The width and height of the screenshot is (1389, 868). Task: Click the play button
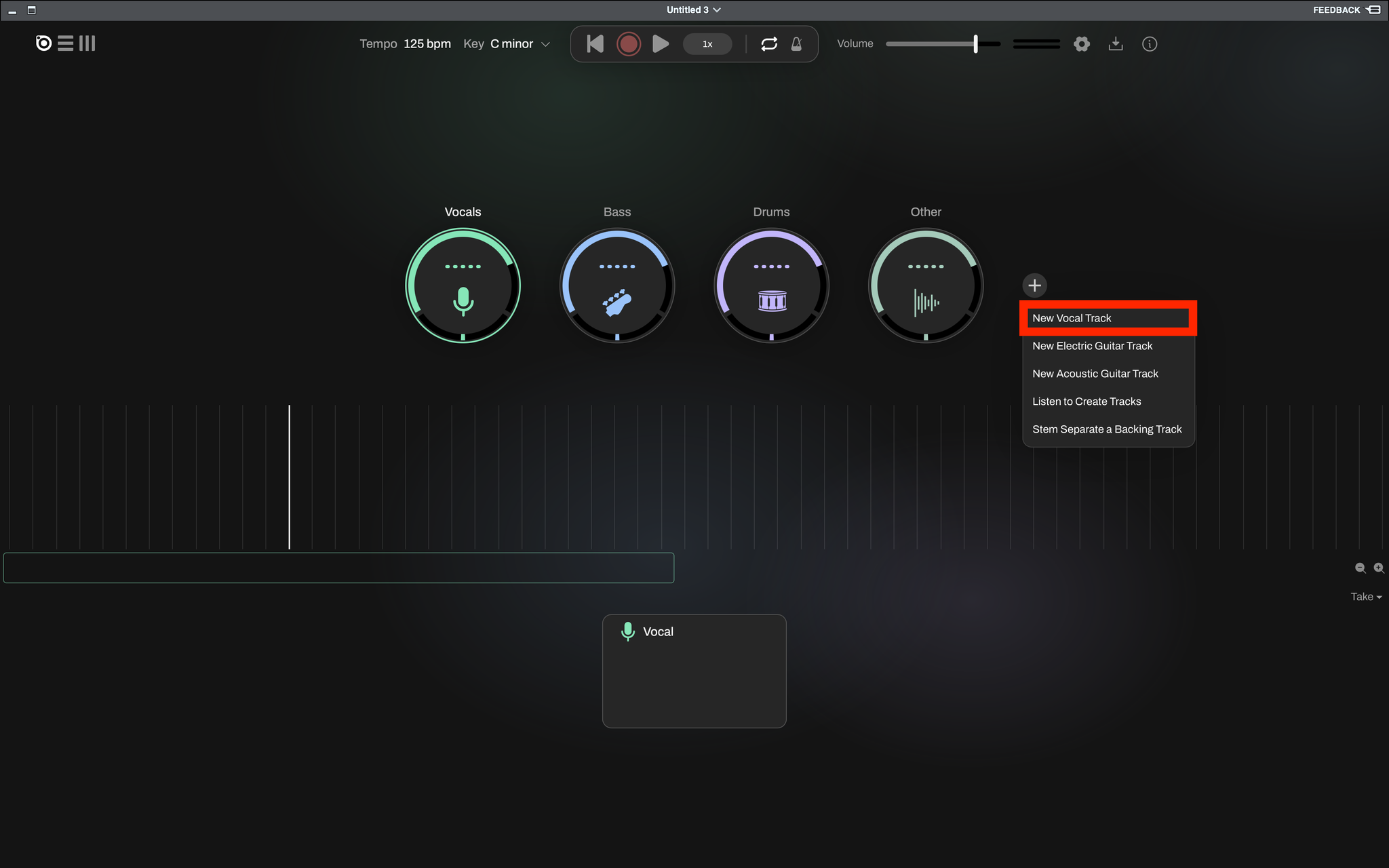click(661, 44)
